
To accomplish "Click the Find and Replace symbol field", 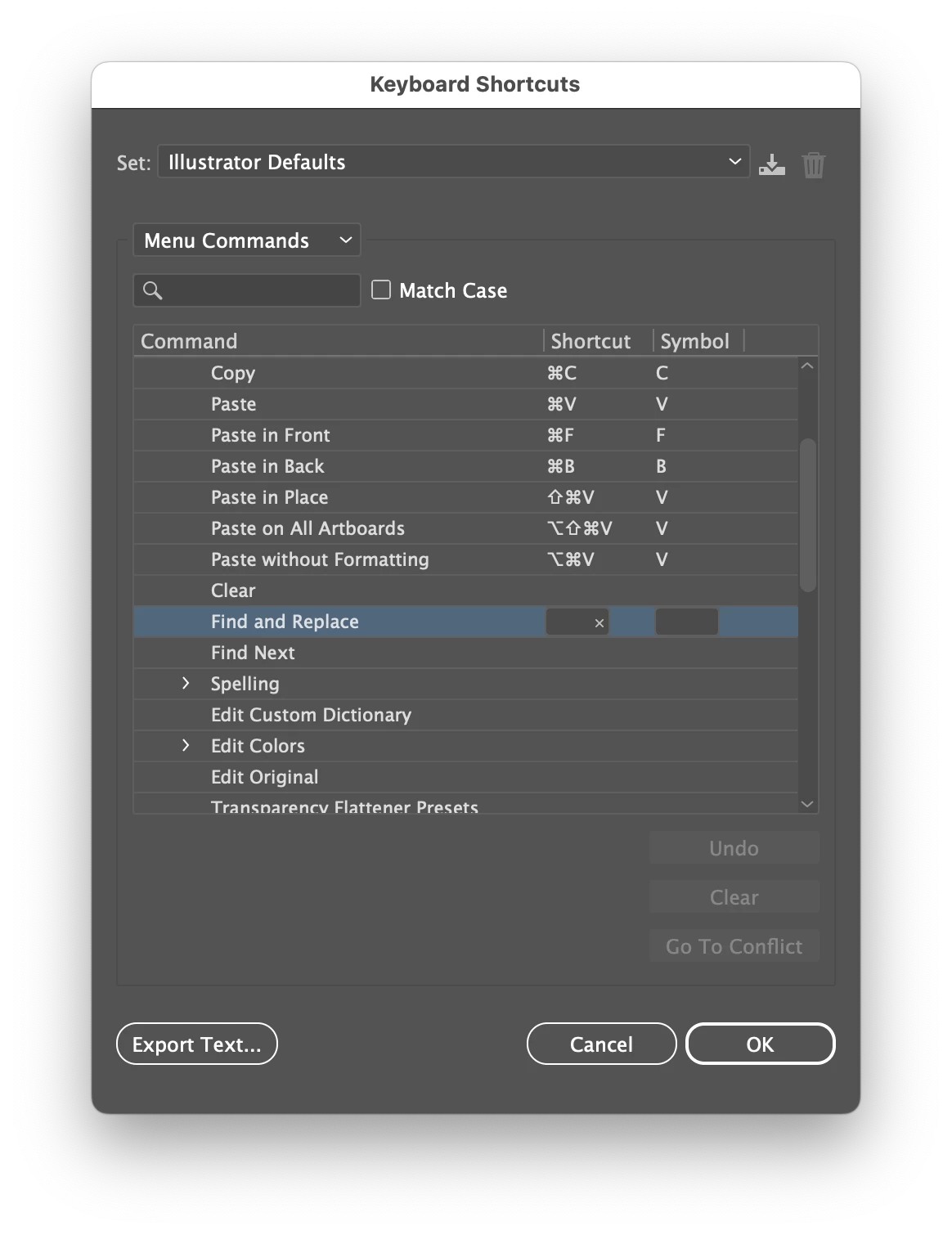I will 686,622.
